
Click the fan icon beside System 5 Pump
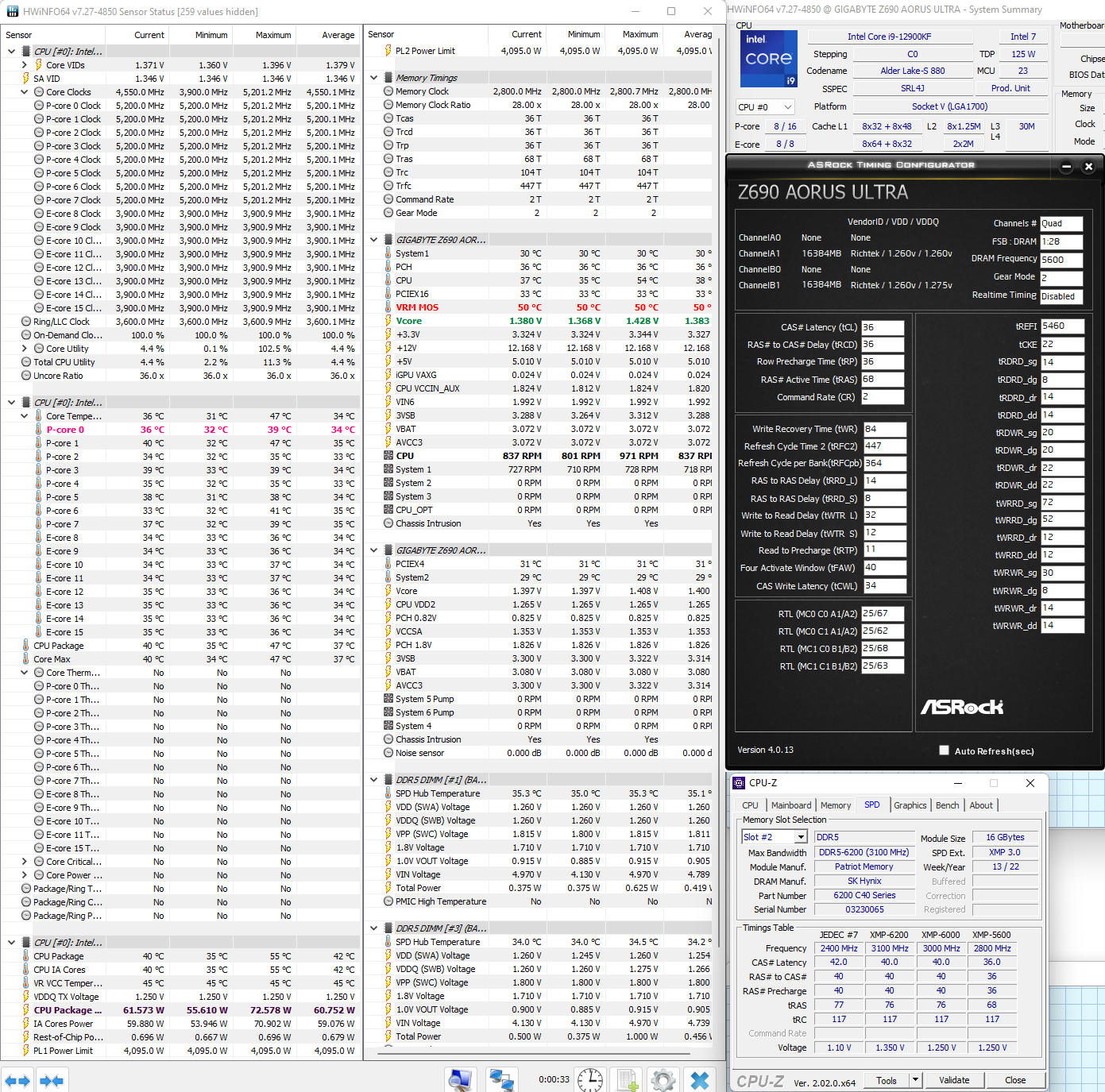(x=388, y=699)
